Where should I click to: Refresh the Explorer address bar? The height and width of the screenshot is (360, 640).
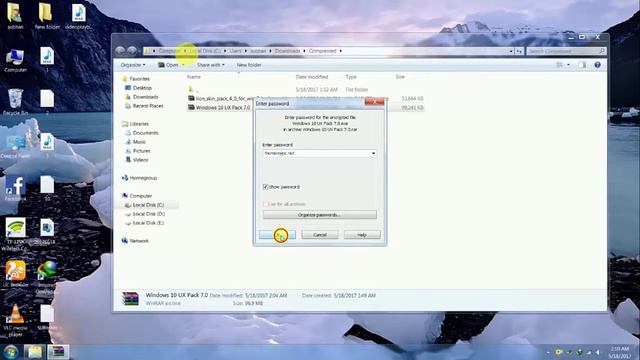coord(519,51)
